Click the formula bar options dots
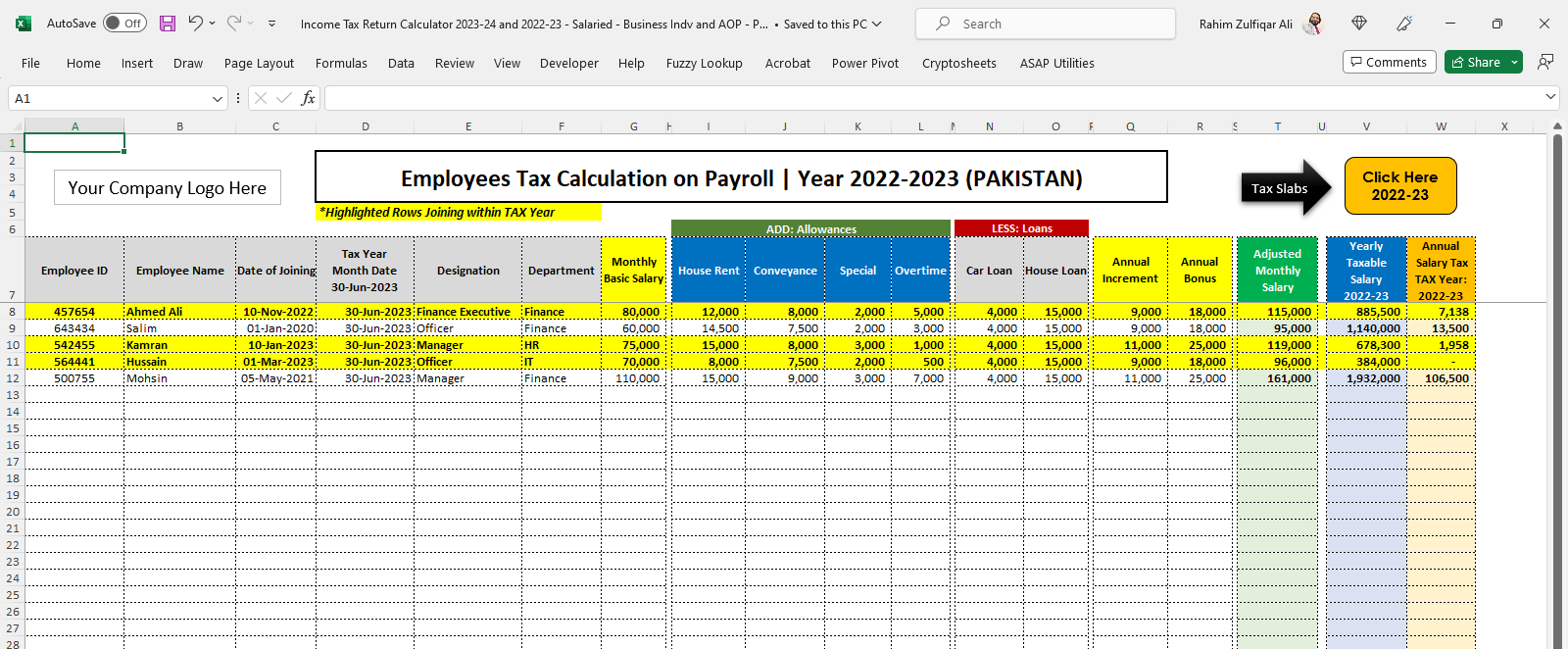Screen dimensions: 1568x649 [238, 98]
